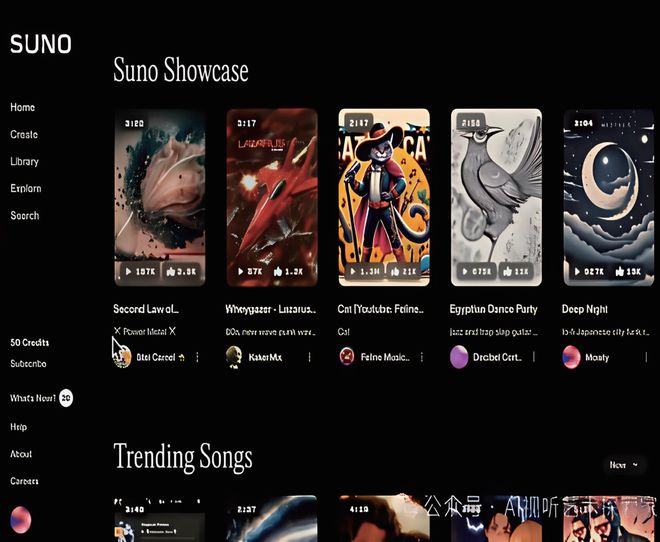Image resolution: width=660 pixels, height=542 pixels.
Task: Open the Deep Night title
Action: 585,309
